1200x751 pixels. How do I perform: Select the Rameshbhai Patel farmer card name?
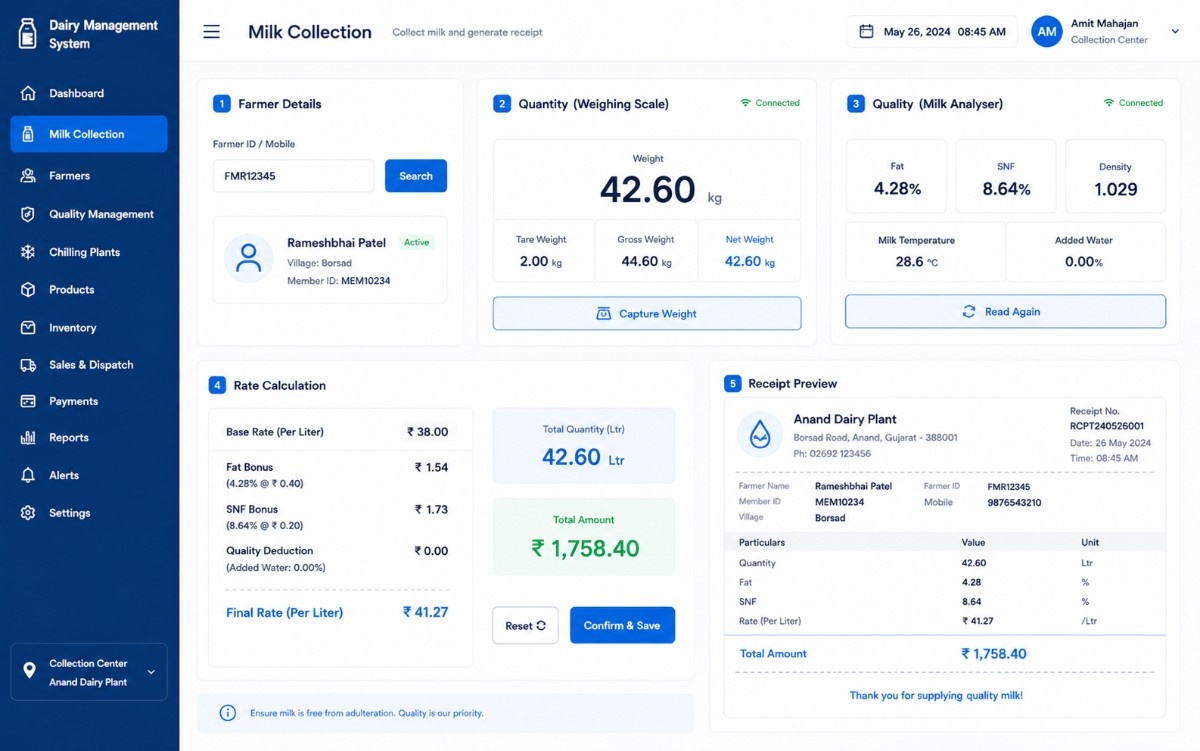click(x=336, y=243)
